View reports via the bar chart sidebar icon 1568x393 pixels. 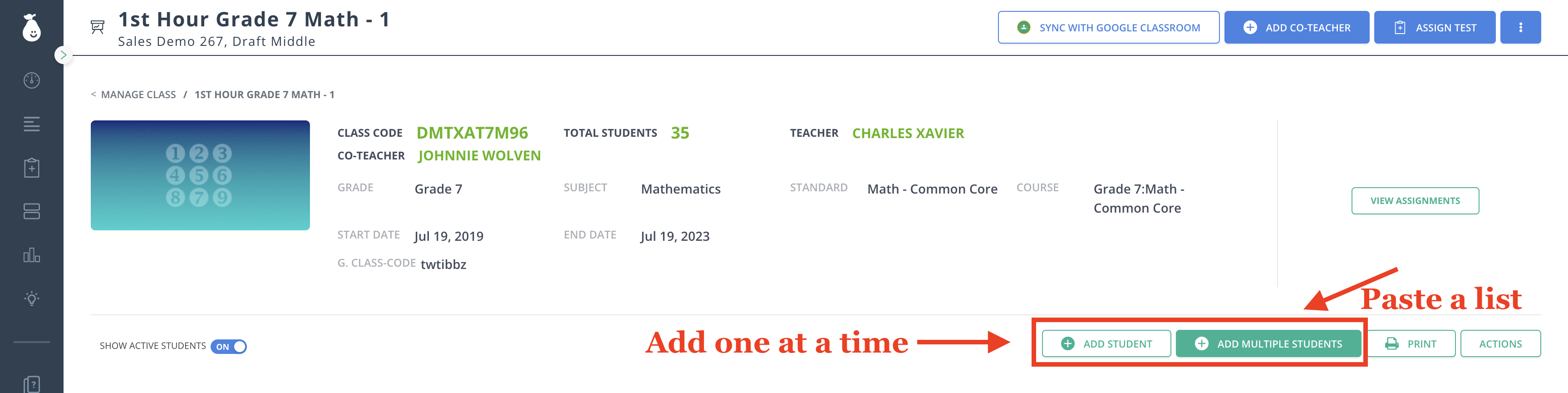[32, 256]
